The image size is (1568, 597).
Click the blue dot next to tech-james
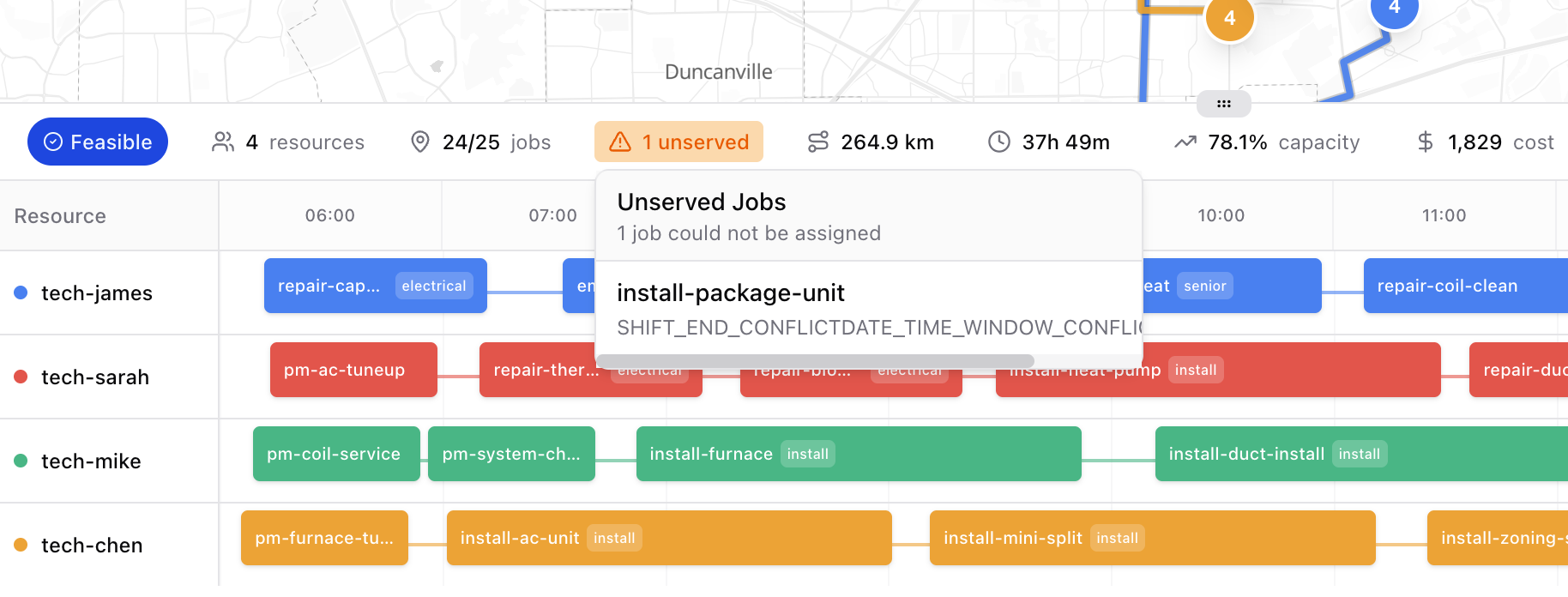pos(21,292)
